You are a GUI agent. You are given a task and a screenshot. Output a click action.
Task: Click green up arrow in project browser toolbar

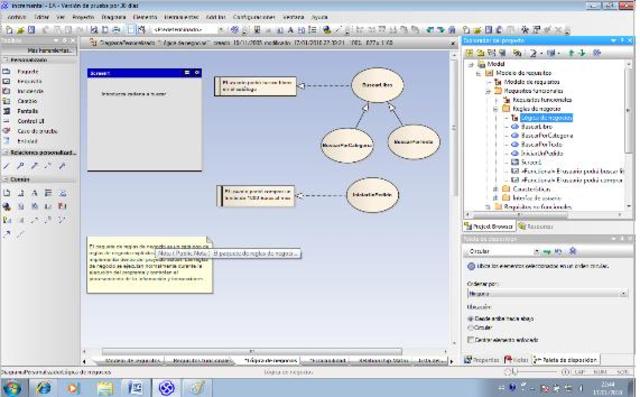[x=571, y=53]
